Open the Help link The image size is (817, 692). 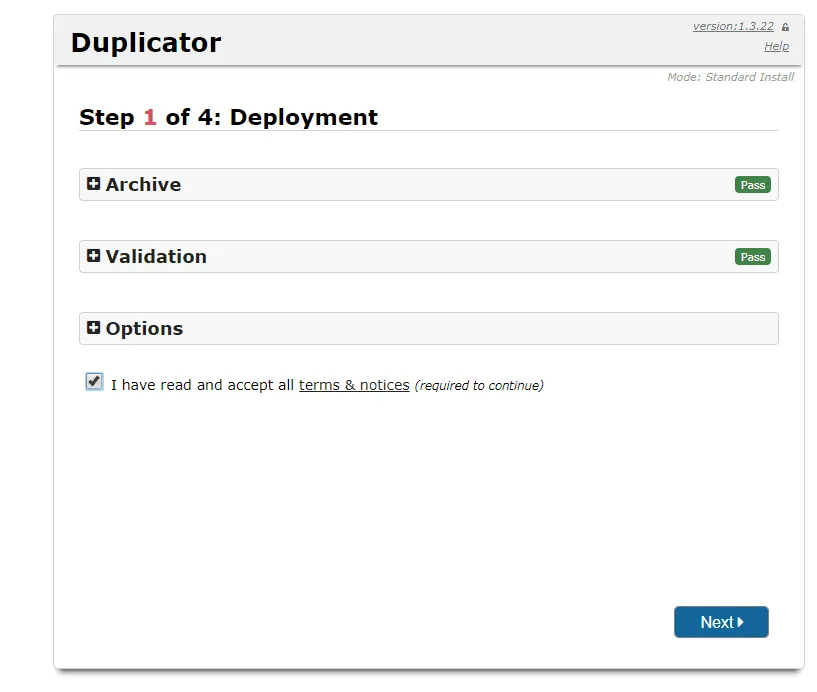777,46
